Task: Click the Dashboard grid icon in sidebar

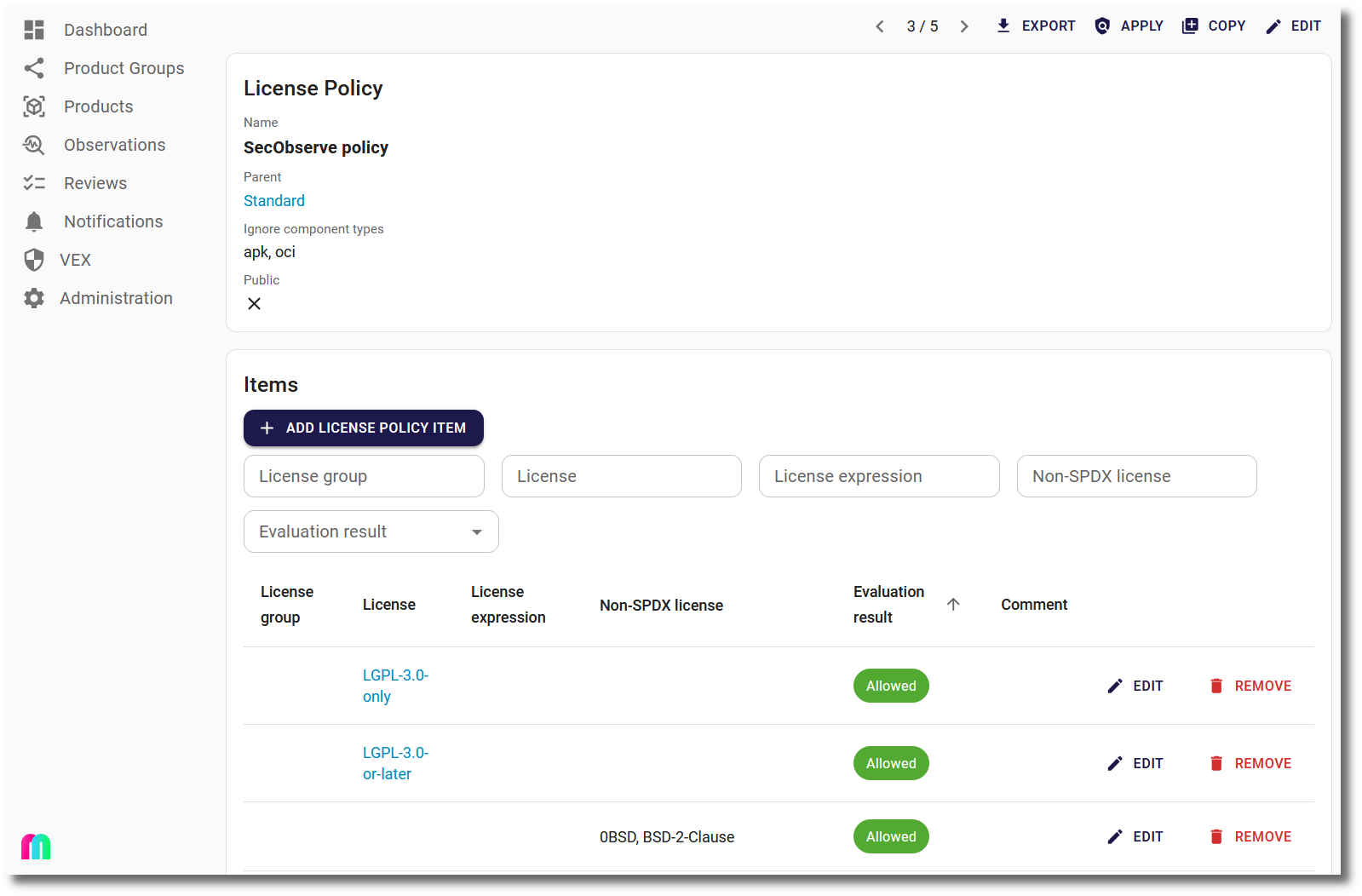Action: coord(34,30)
